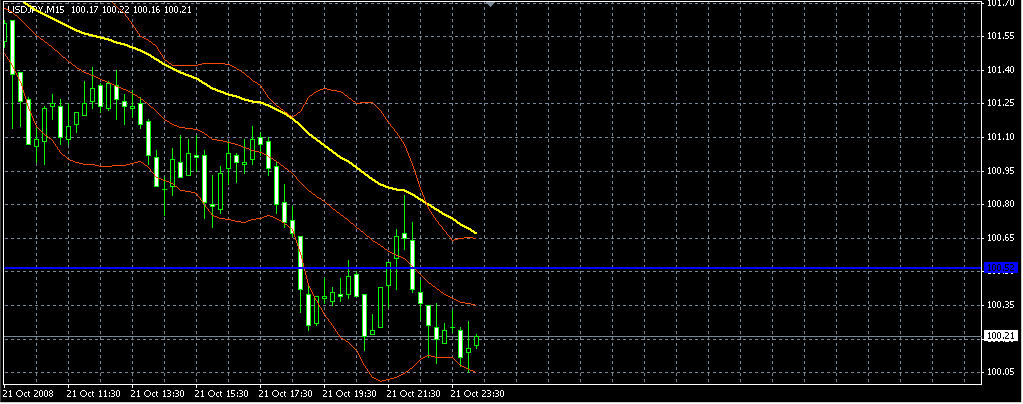
Task: Click the 100.65 price axis label
Action: pyautogui.click(x=1001, y=238)
